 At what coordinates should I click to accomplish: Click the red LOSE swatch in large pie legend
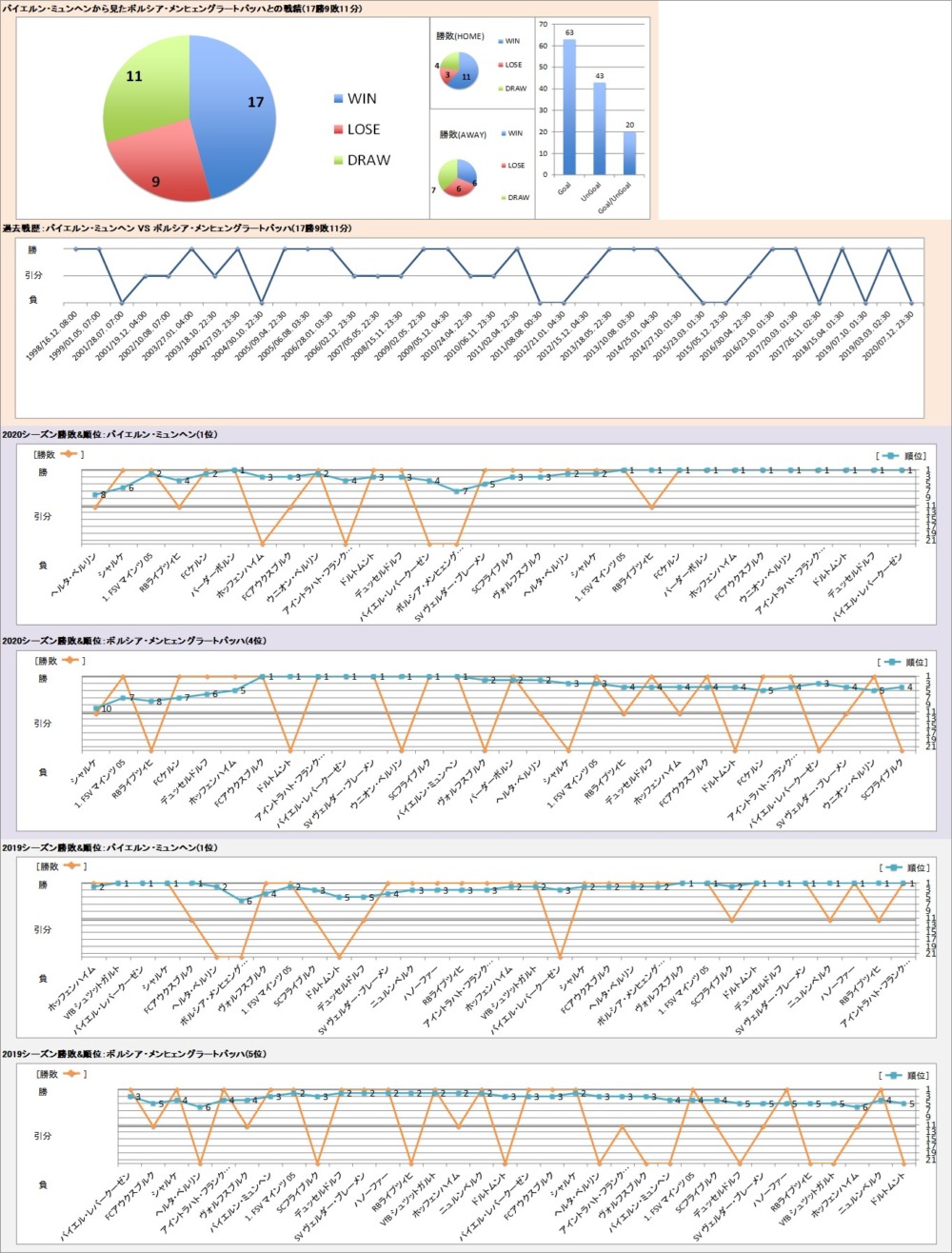coord(339,129)
